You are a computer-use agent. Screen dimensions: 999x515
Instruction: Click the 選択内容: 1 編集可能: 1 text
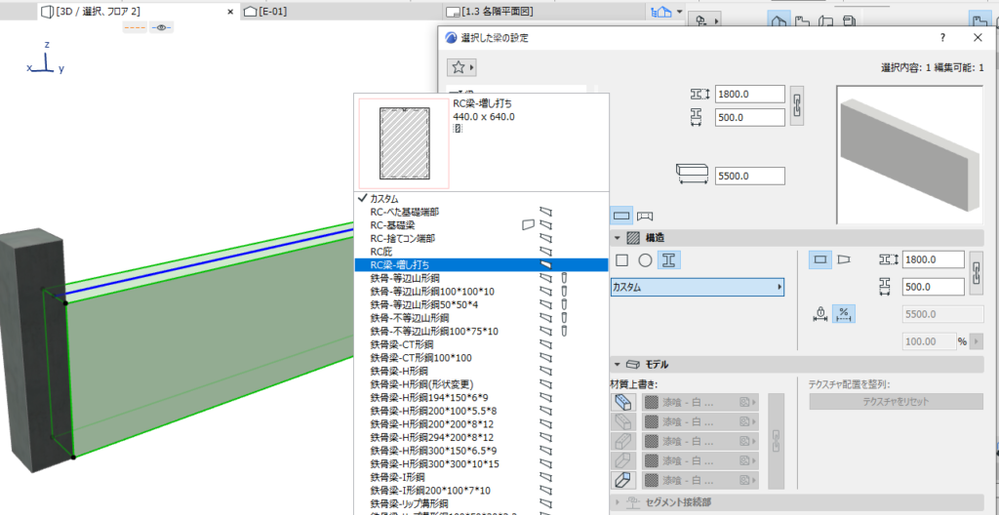click(x=932, y=68)
